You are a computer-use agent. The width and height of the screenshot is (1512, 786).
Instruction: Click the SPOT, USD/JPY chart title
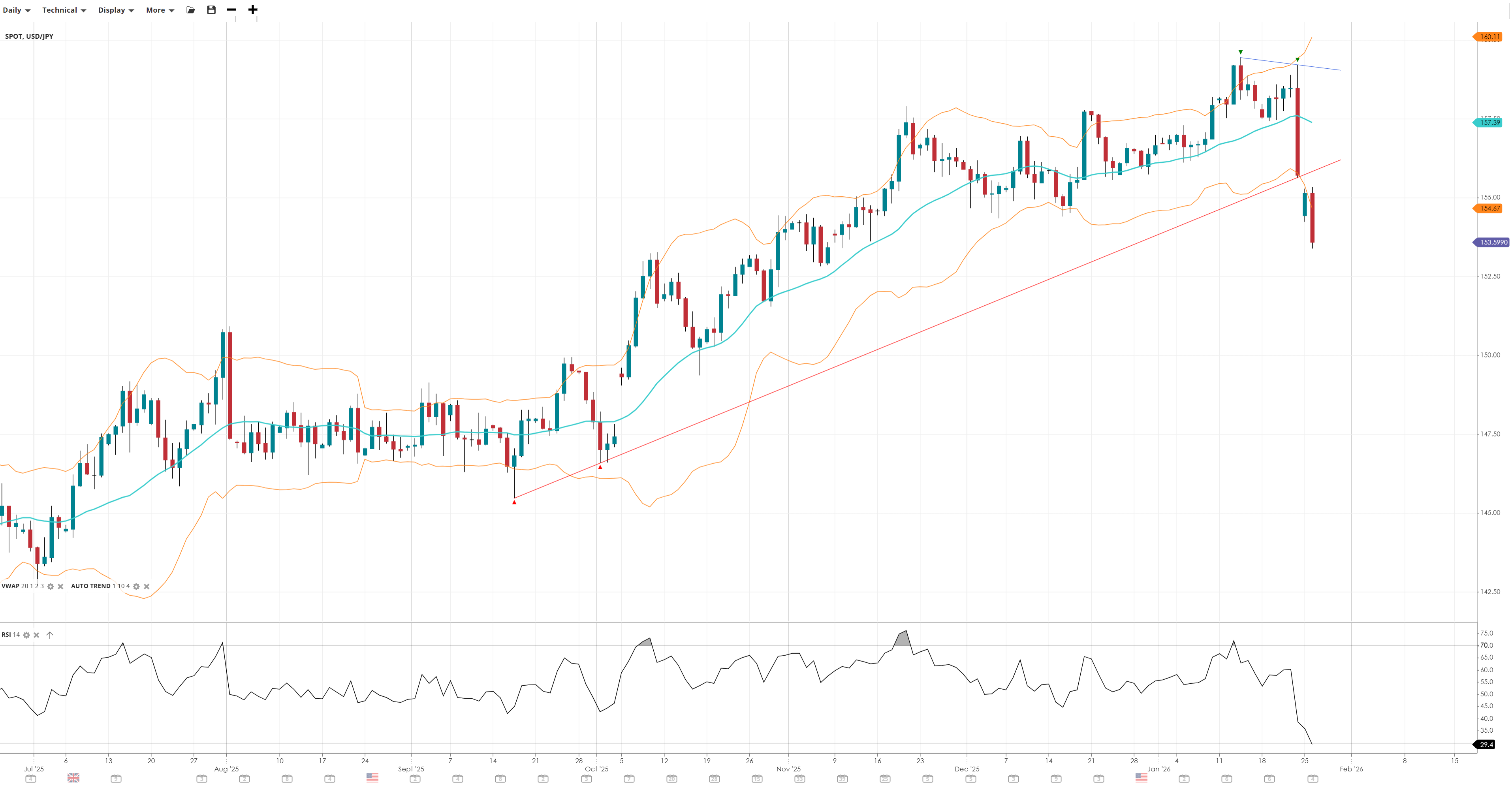(29, 36)
